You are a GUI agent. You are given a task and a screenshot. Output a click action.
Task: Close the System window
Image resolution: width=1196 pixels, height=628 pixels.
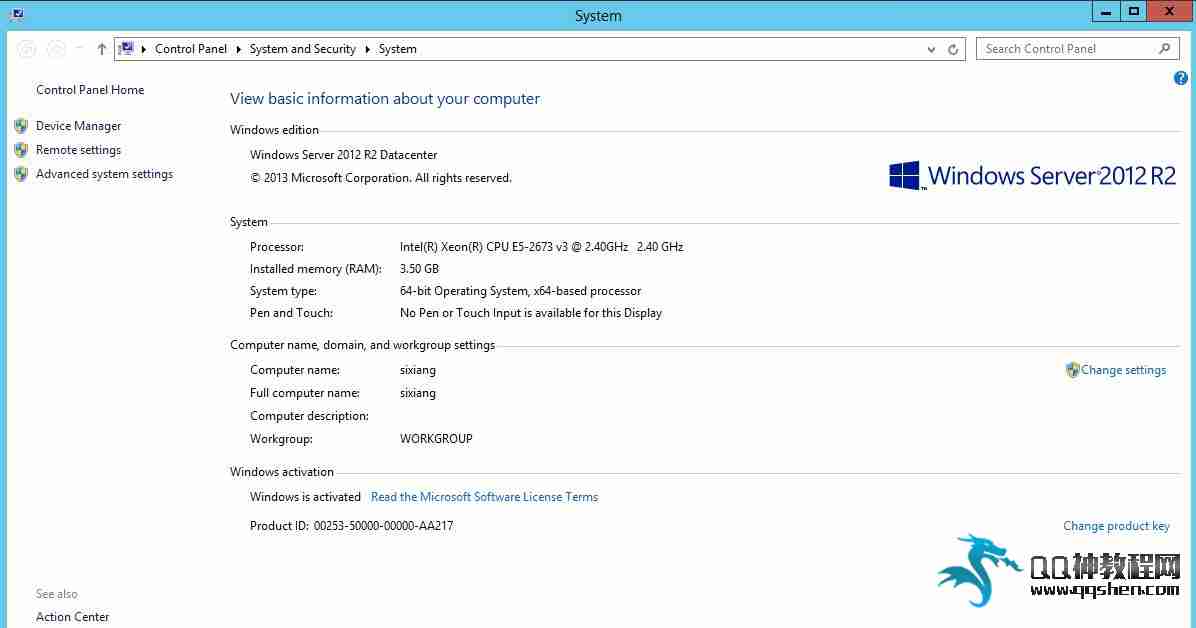click(x=1169, y=11)
